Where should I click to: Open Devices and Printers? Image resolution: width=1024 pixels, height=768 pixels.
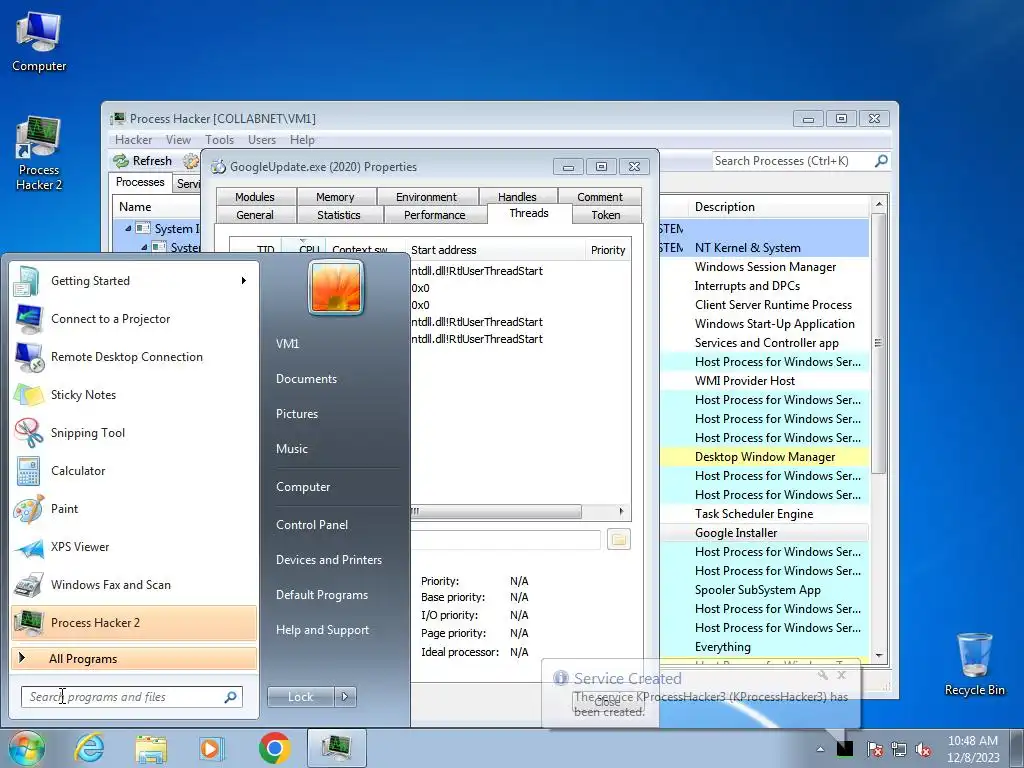click(x=328, y=560)
